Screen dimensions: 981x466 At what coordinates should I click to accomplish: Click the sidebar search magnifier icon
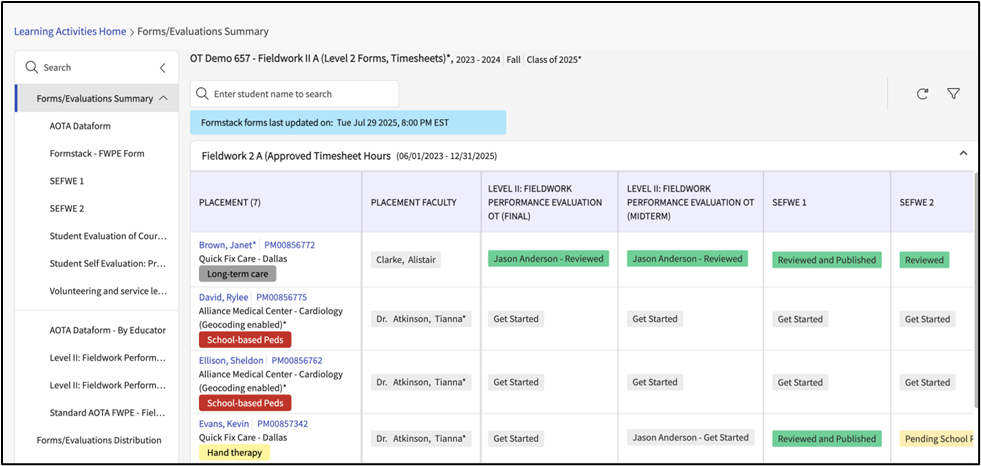[x=31, y=68]
